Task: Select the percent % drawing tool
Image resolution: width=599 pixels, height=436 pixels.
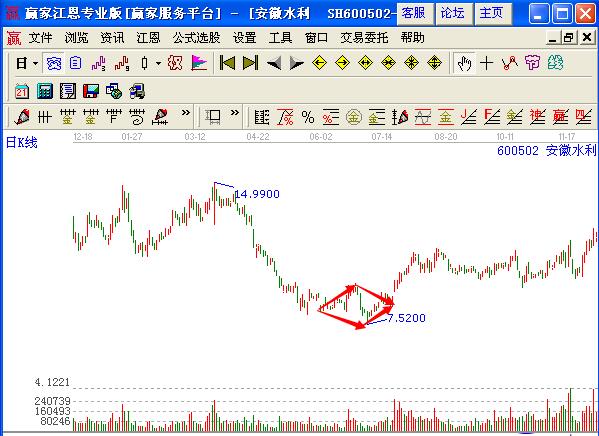Action: [308, 117]
